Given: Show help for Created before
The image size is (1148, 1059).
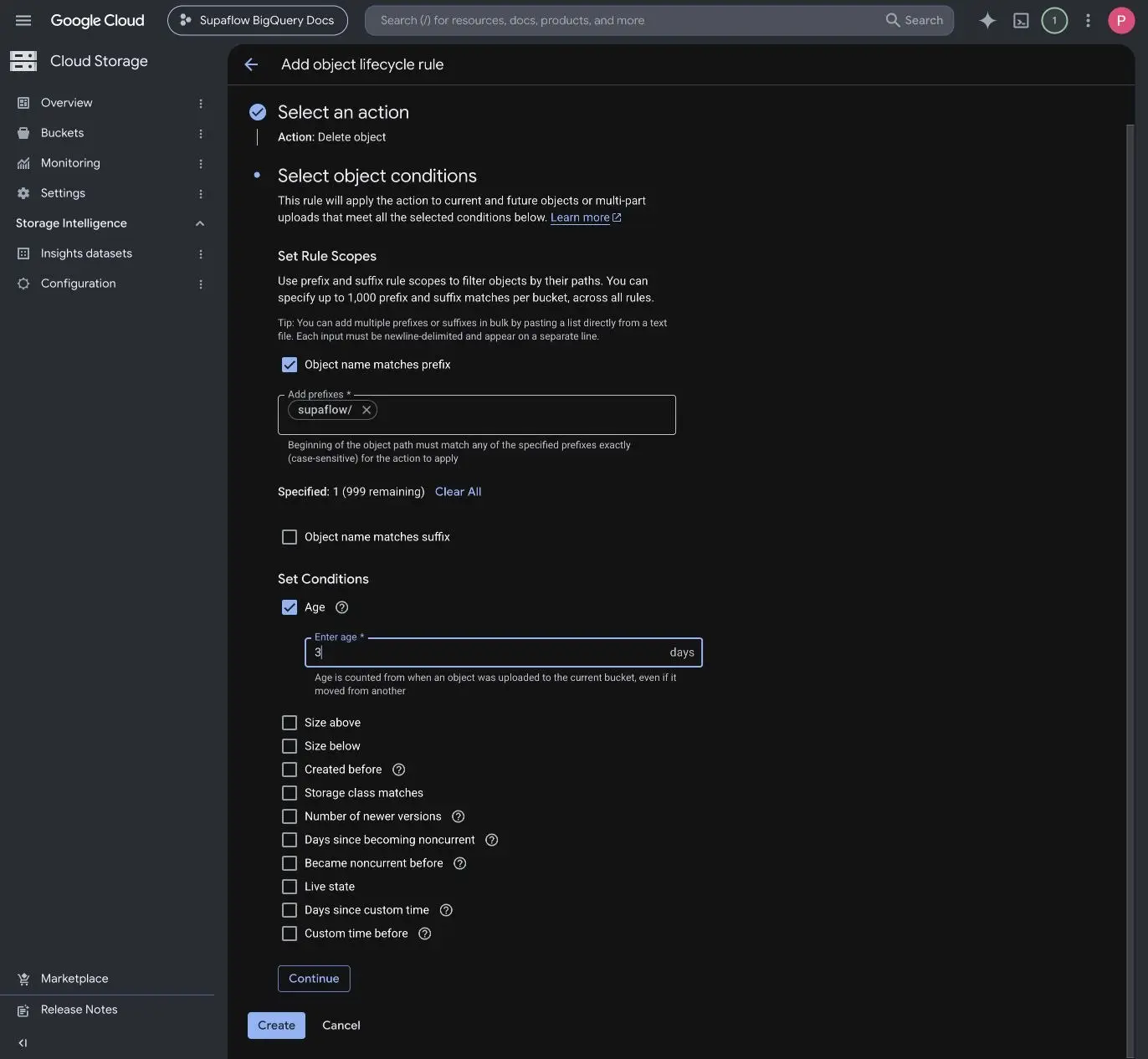Looking at the screenshot, I should coord(399,770).
